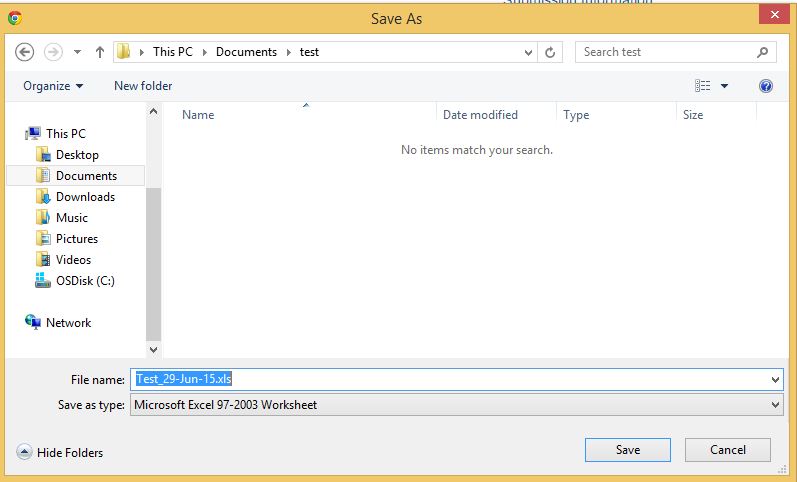
Task: Select Network in the navigation pane
Action: [x=68, y=323]
